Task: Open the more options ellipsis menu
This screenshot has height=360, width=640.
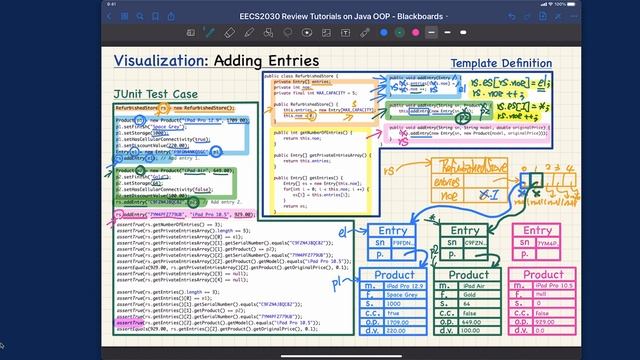Action: pyautogui.click(x=573, y=16)
